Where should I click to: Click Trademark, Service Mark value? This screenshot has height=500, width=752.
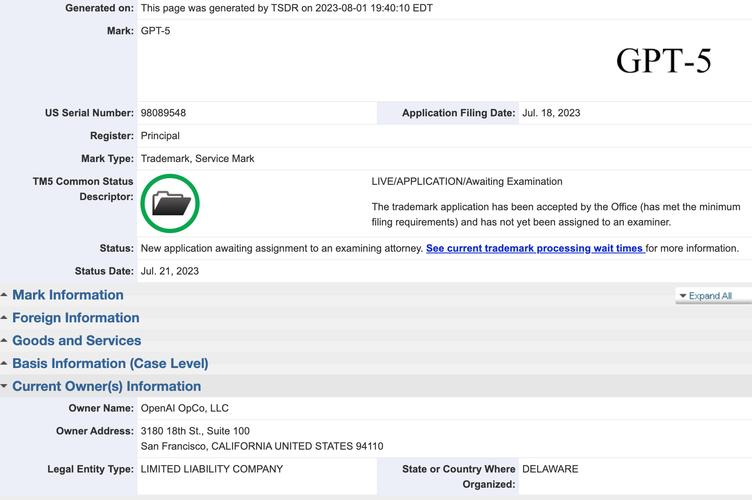[197, 159]
